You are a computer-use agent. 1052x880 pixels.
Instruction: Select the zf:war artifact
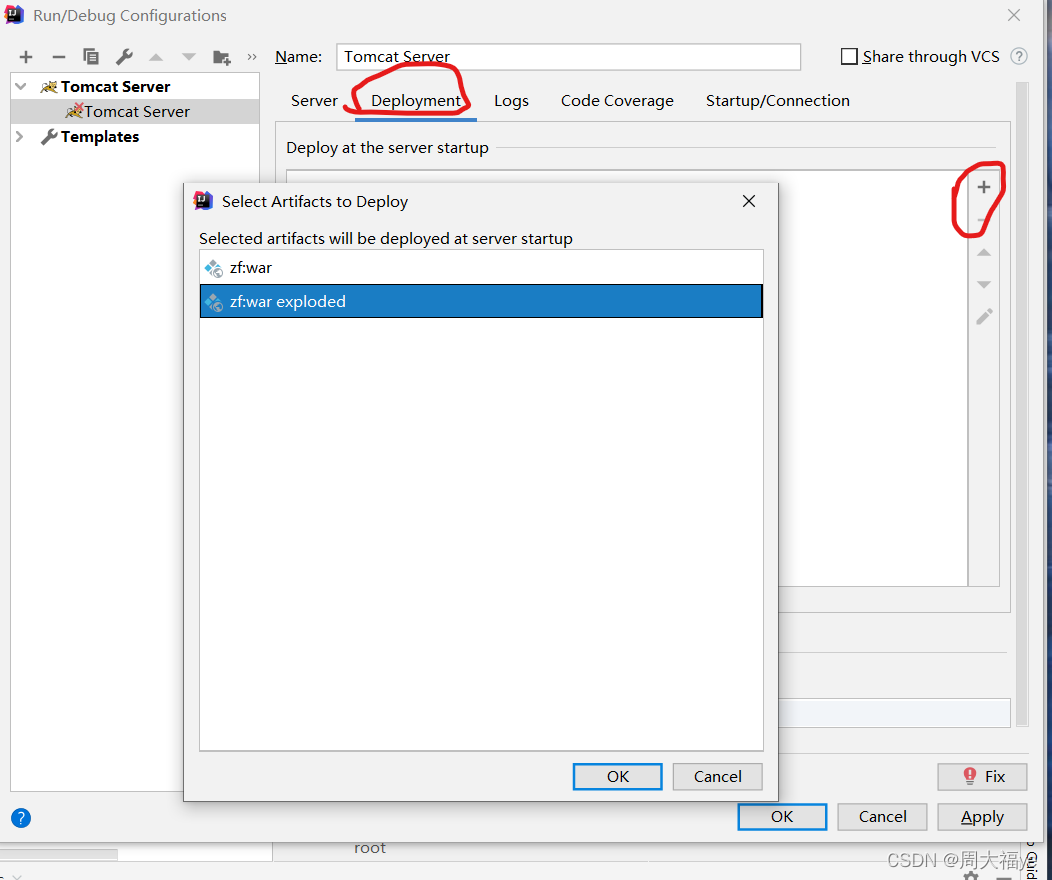481,268
